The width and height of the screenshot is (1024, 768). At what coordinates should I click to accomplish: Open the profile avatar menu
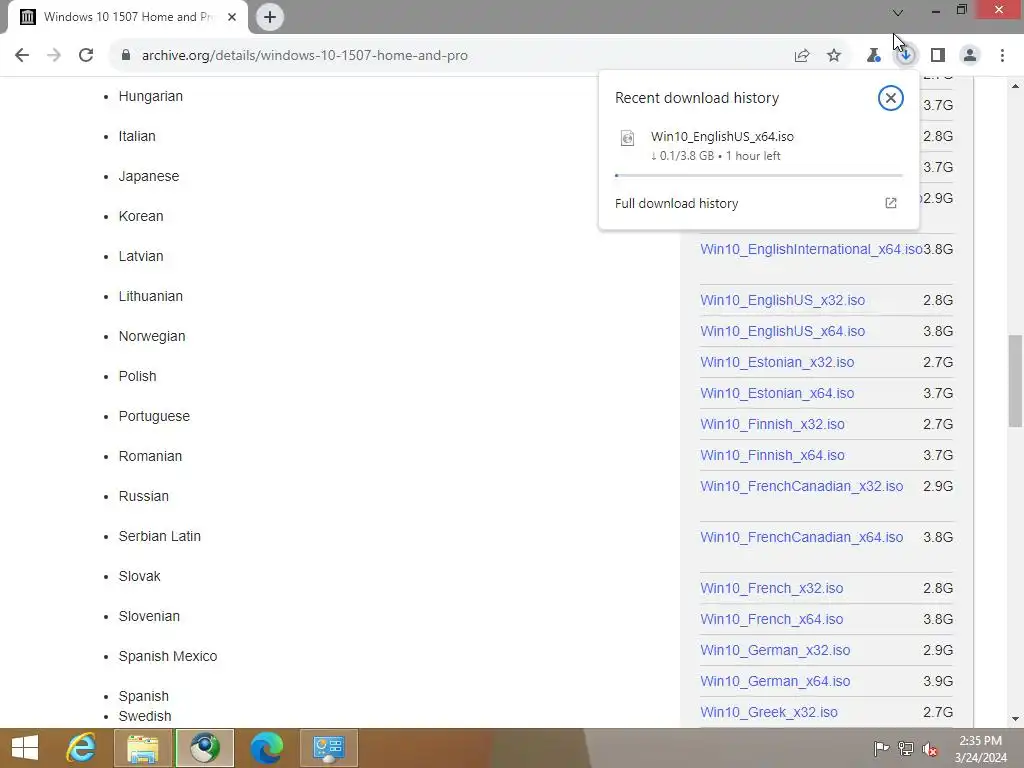970,56
